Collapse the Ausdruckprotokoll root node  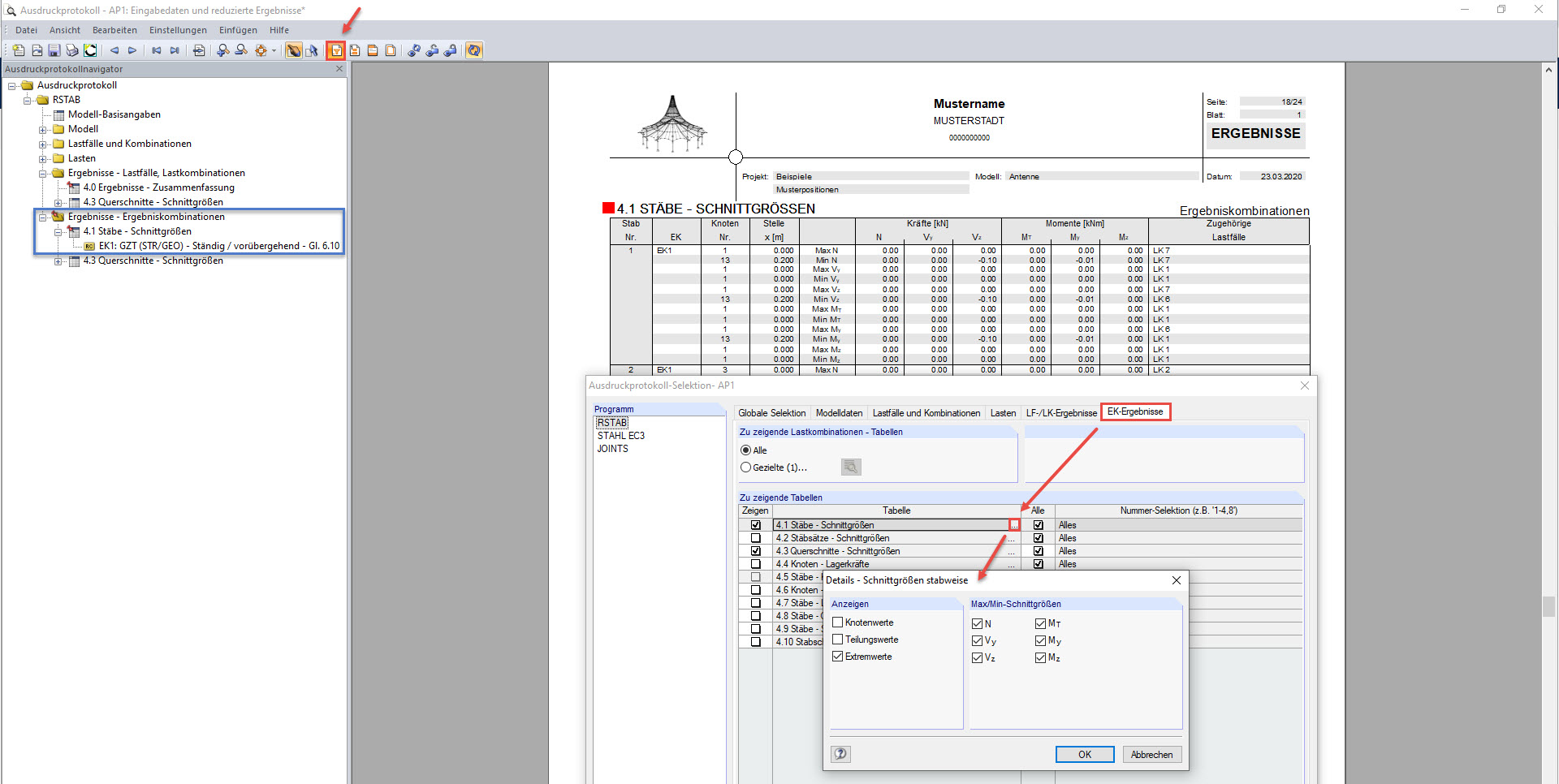click(12, 85)
